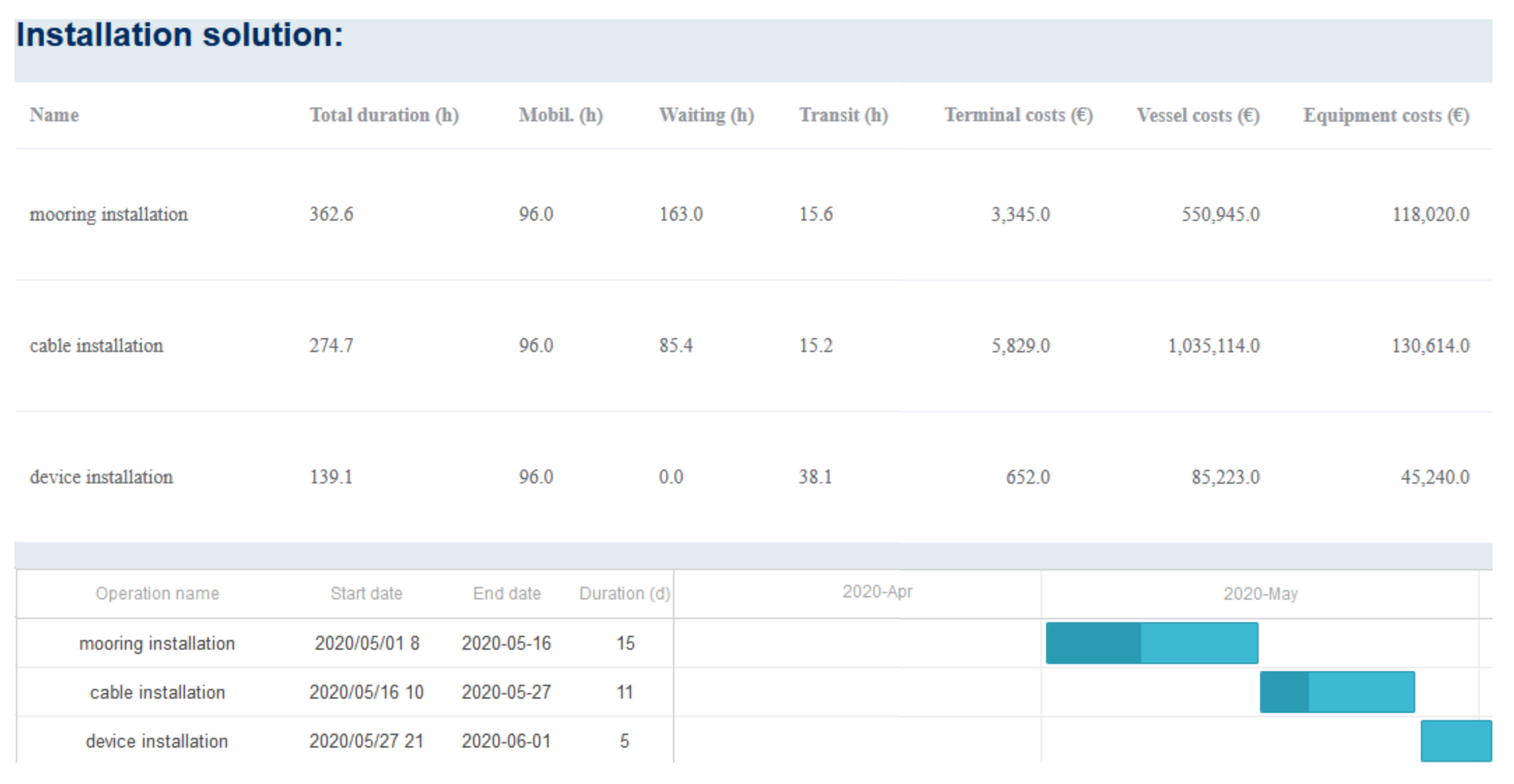Click the Start date column header
The image size is (1514, 784).
(366, 594)
